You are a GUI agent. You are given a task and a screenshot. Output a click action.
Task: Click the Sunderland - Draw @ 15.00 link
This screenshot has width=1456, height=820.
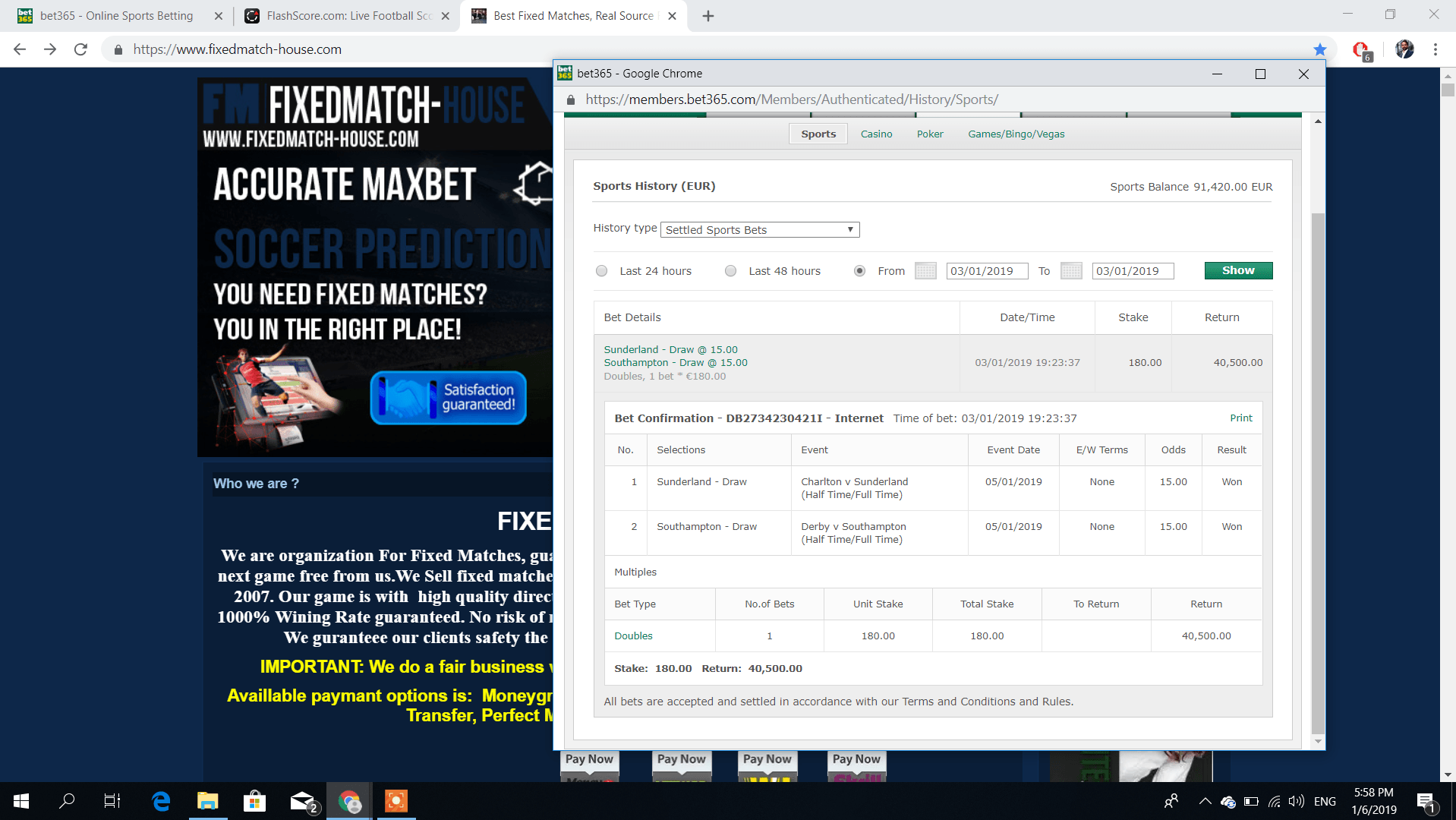tap(670, 350)
